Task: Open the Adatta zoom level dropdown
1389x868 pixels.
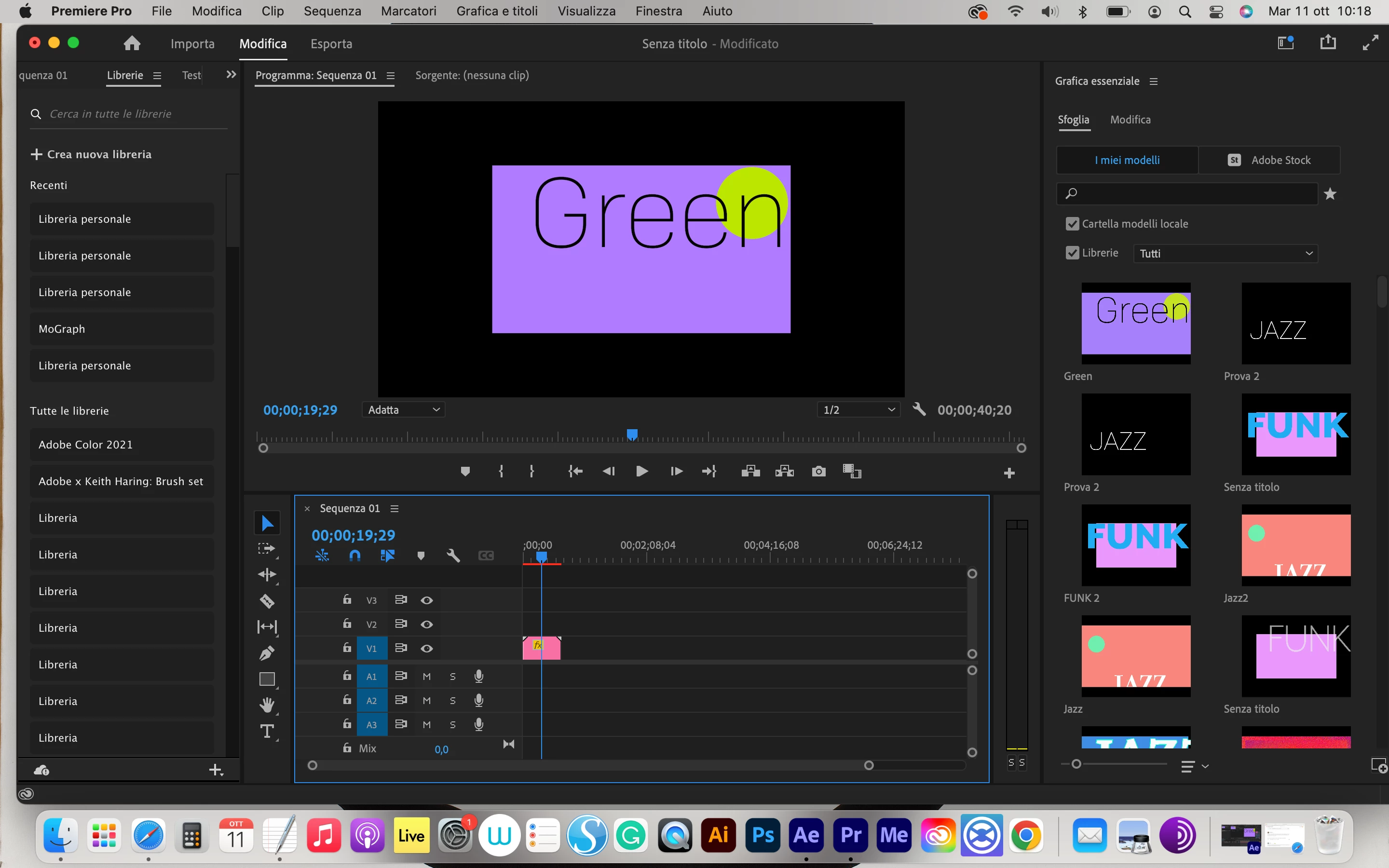Action: point(404,410)
